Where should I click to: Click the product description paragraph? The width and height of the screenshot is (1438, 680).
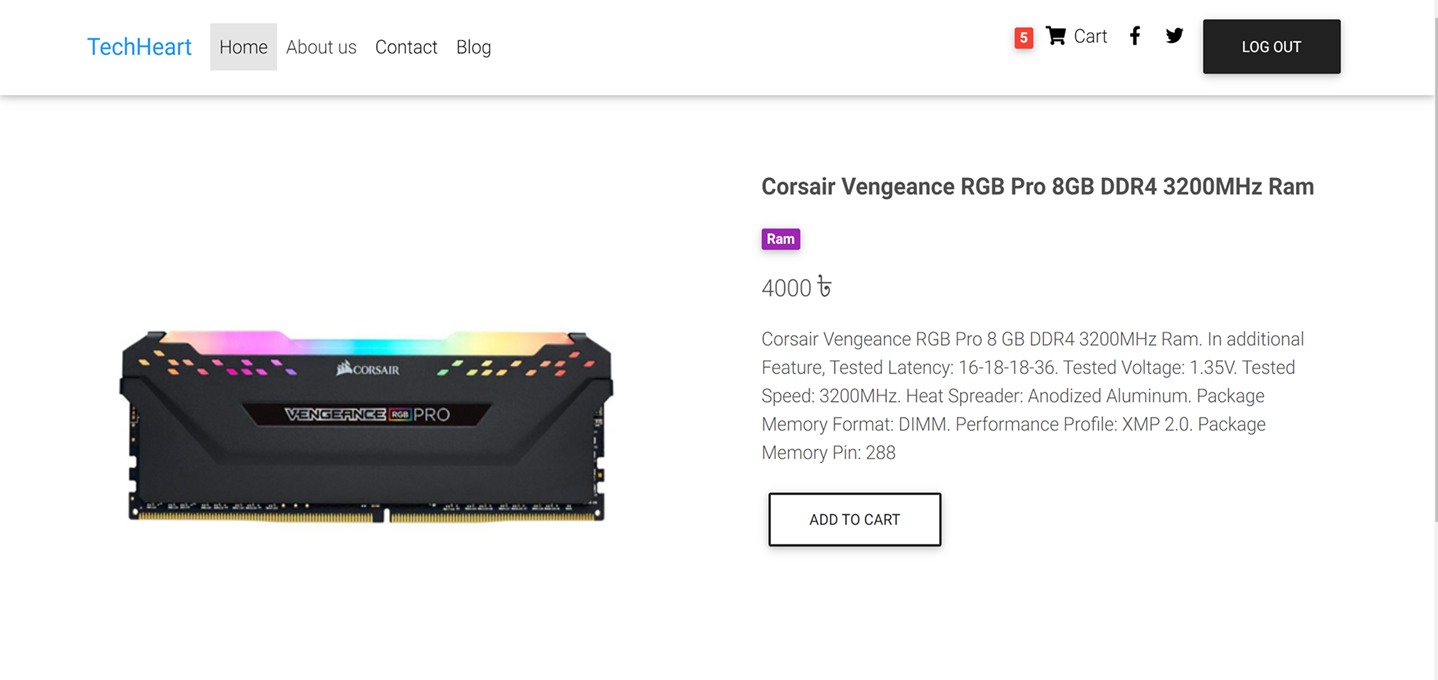1033,396
